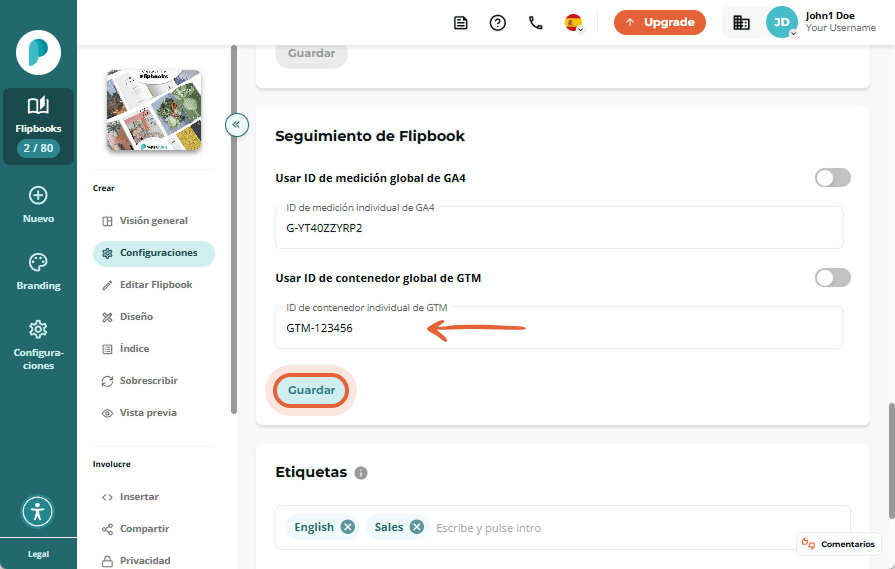Open the Comentarios feedback button

pyautogui.click(x=838, y=544)
